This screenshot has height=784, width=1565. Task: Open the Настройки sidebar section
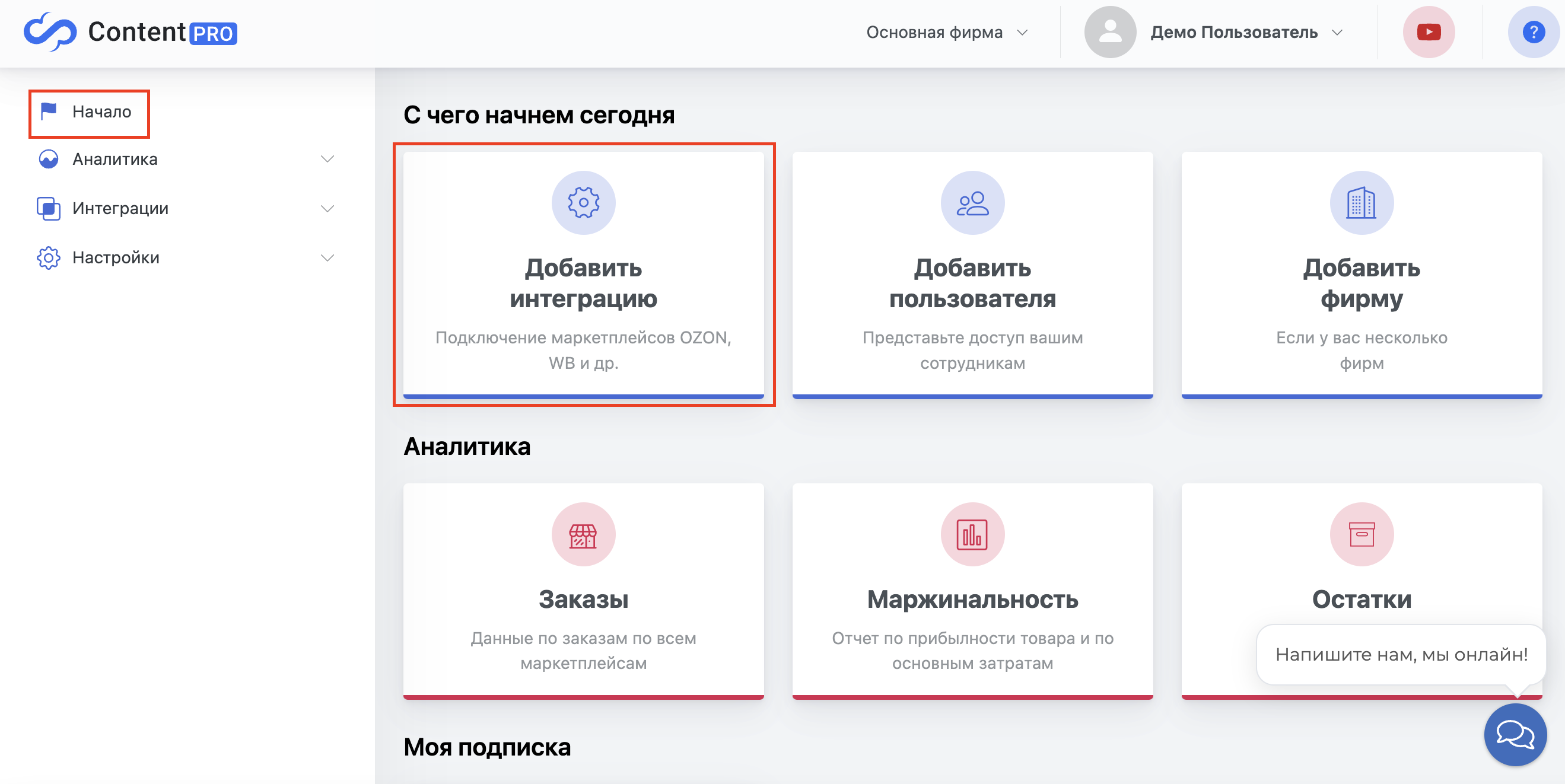[x=116, y=257]
